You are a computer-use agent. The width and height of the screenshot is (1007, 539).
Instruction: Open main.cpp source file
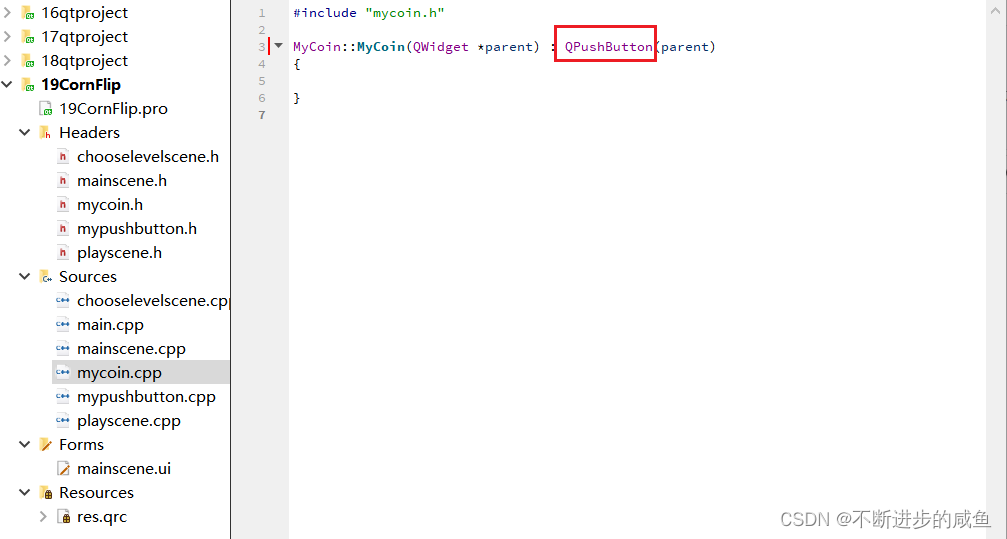(110, 325)
